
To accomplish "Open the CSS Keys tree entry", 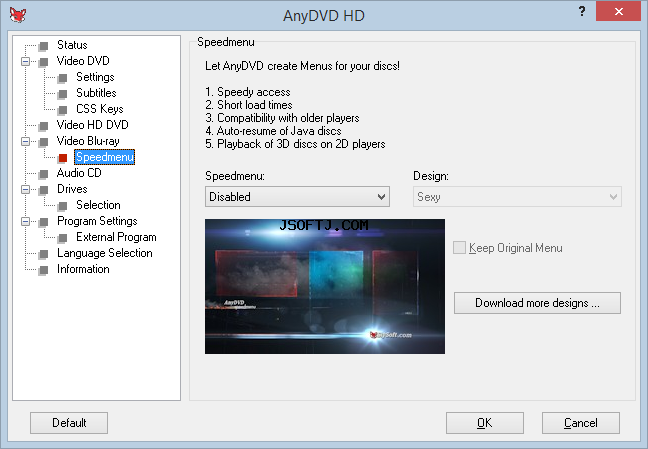I will [100, 109].
